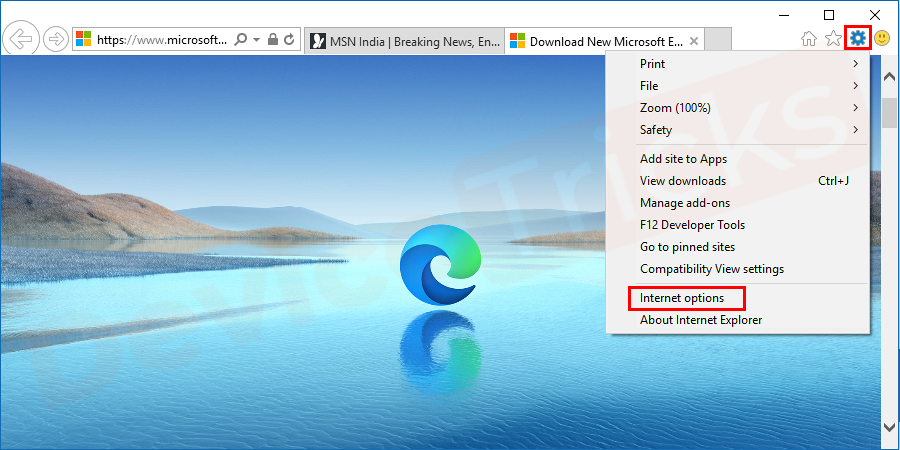
Task: Click the scrollbar up arrow
Action: [889, 76]
